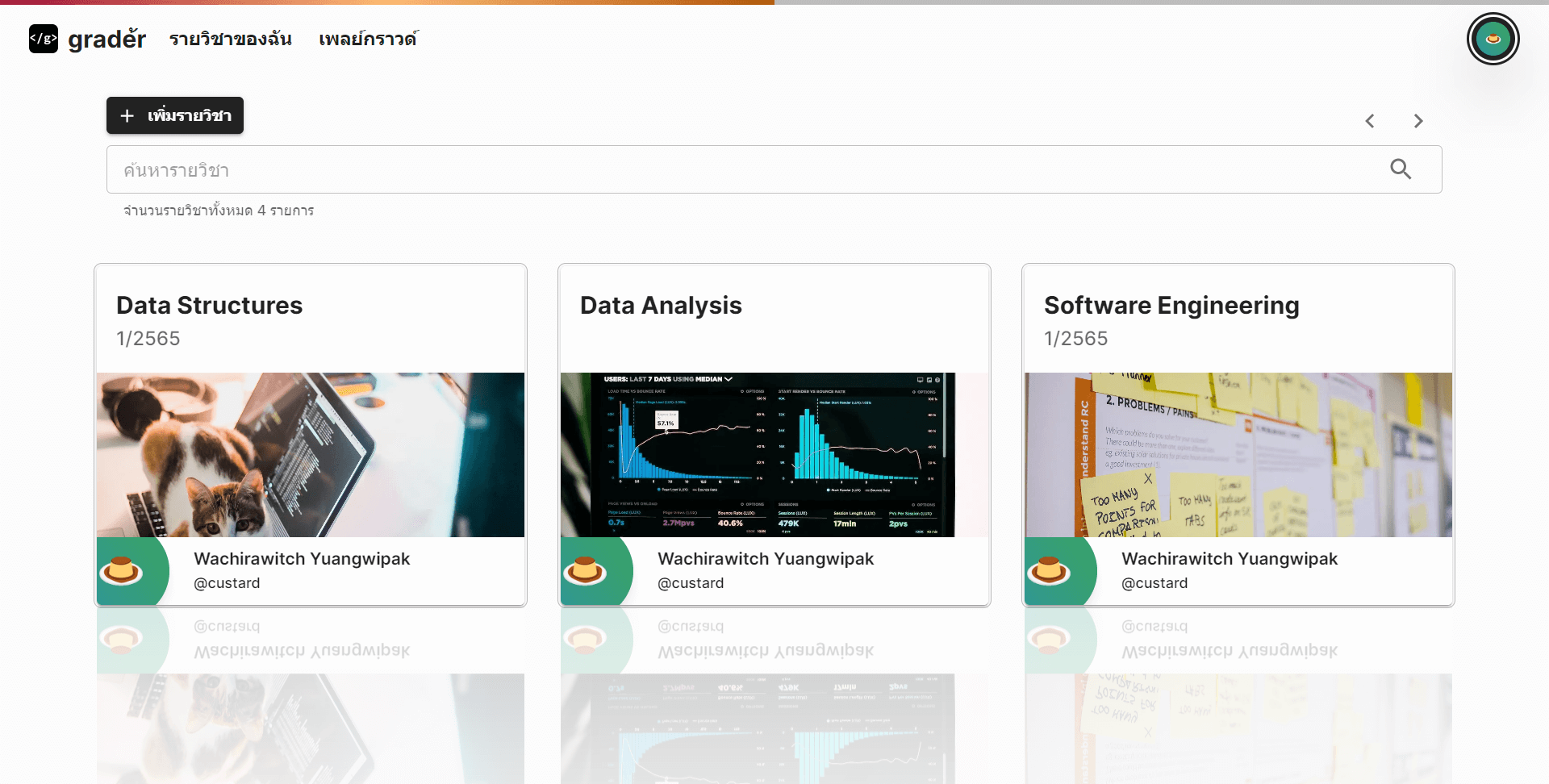Open the Data Analysis course title
The height and width of the screenshot is (784, 1549).
click(661, 306)
